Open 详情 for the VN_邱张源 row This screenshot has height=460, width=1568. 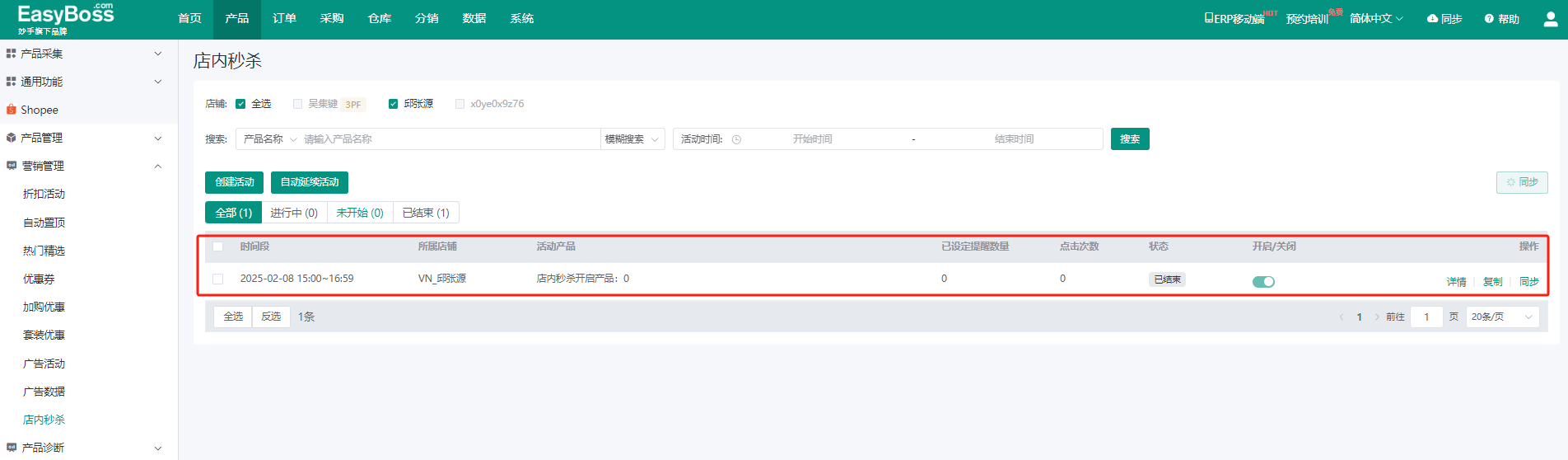[1457, 282]
